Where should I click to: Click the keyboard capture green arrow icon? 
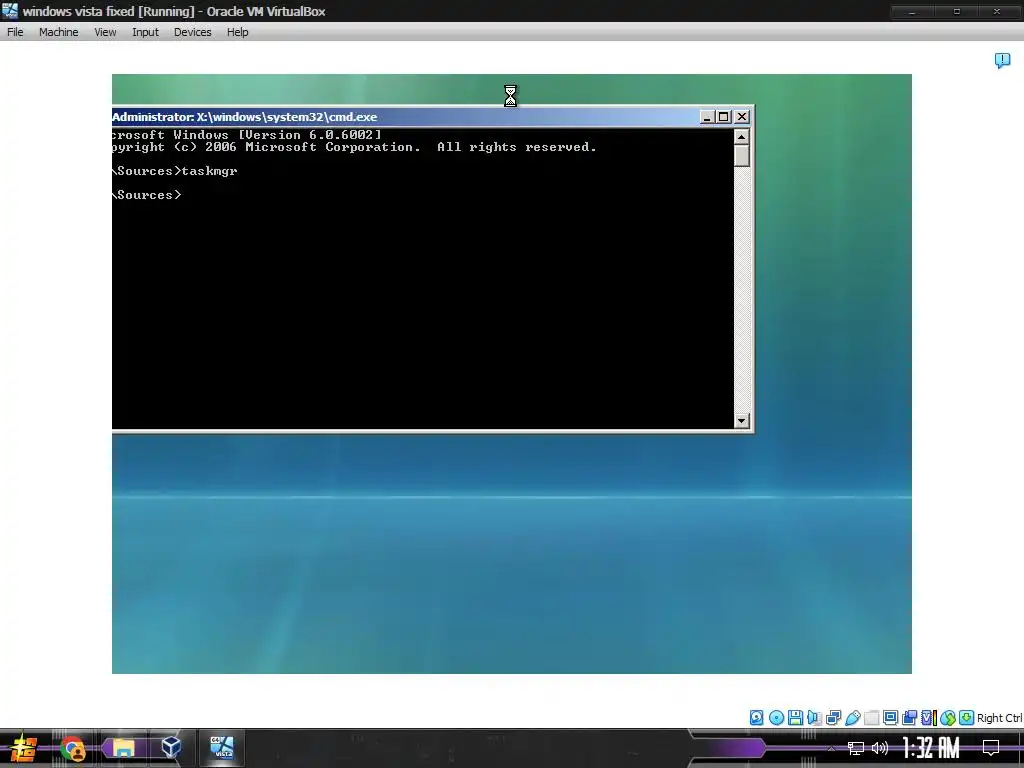(x=967, y=718)
